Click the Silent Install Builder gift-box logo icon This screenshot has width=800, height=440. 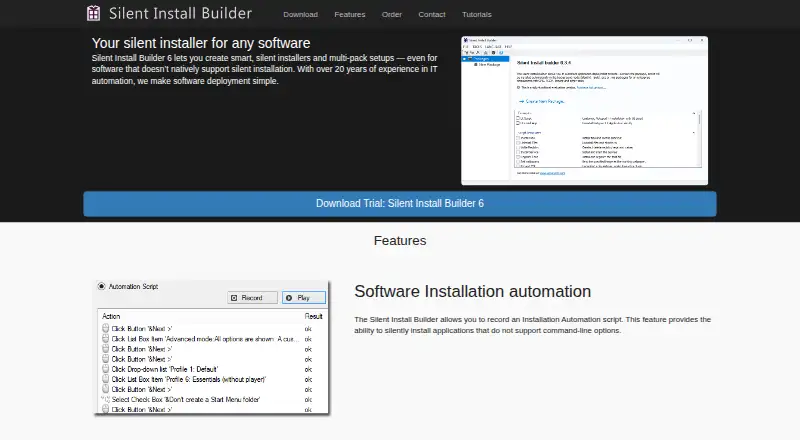click(x=93, y=13)
